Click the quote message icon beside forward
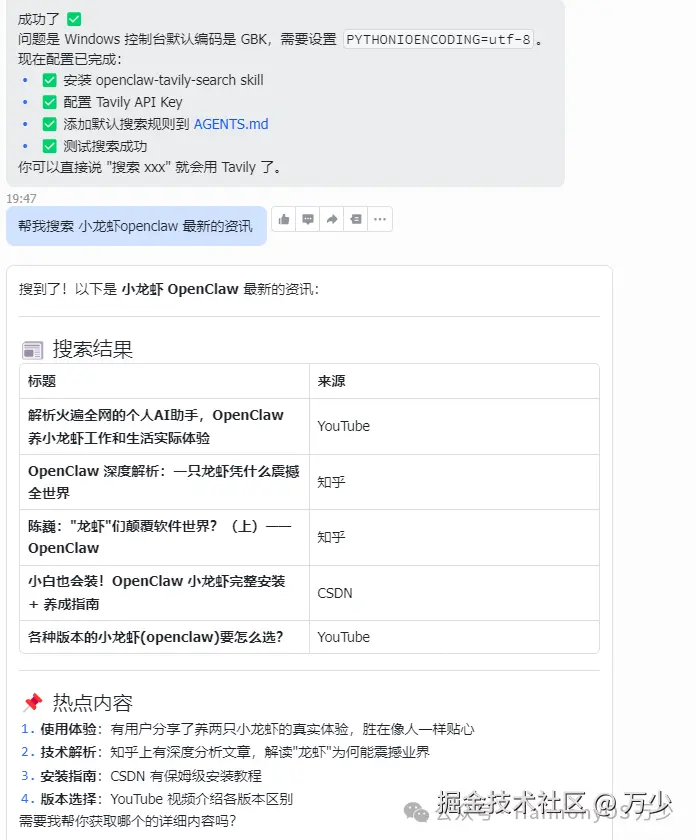696x840 pixels. 356,219
